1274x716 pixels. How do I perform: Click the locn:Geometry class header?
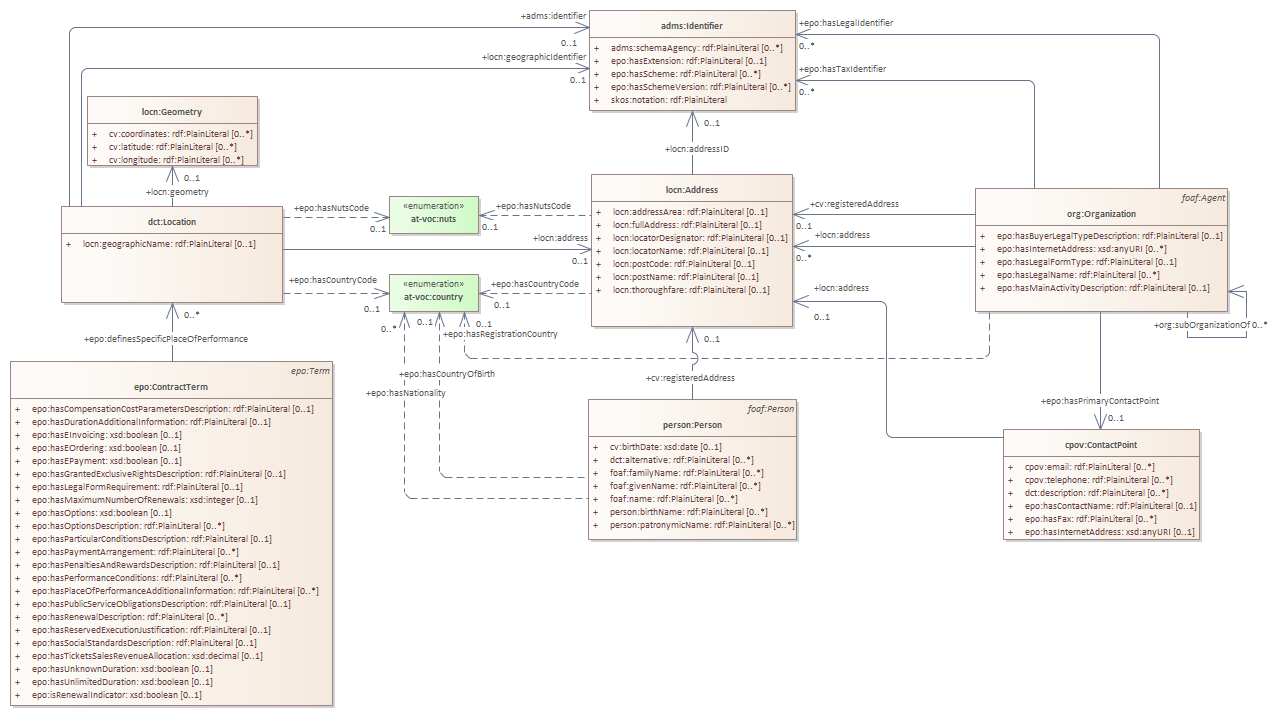point(172,112)
